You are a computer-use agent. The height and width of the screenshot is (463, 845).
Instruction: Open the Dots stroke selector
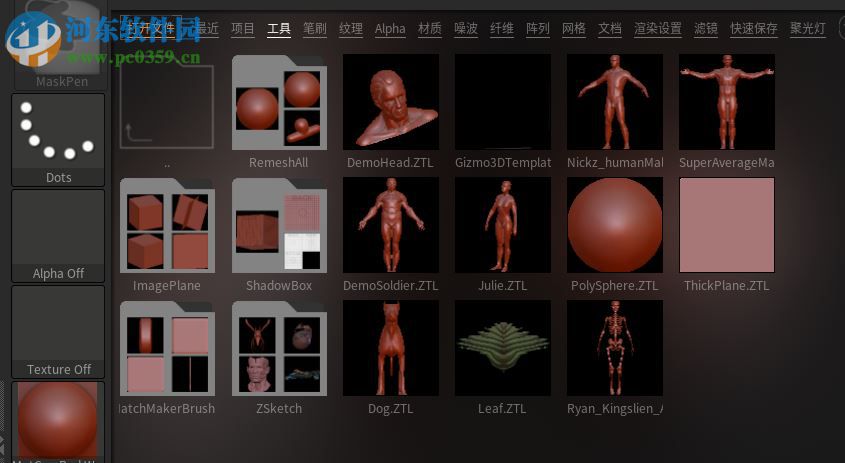tap(58, 140)
